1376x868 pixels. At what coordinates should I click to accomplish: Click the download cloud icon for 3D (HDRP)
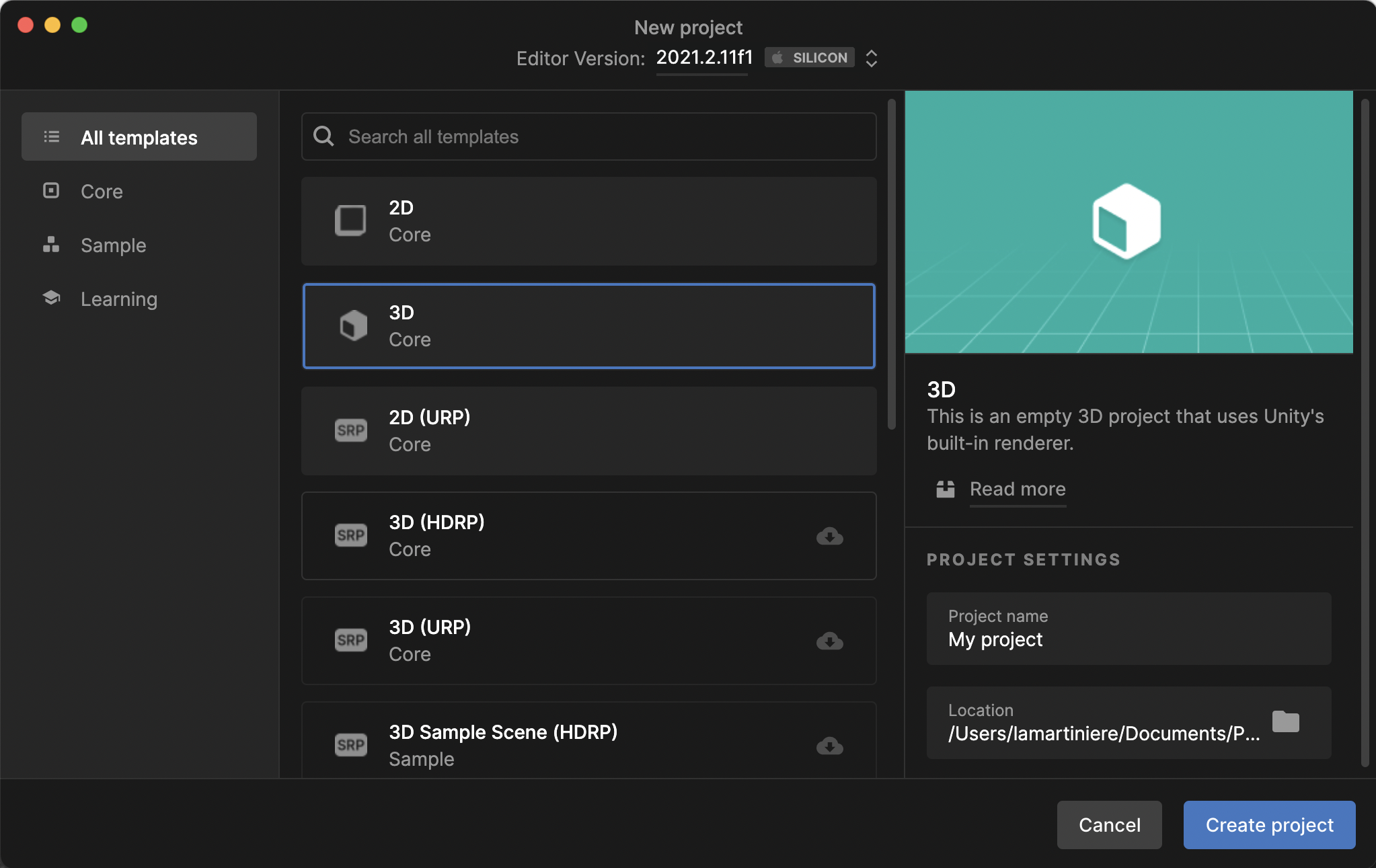click(x=829, y=536)
